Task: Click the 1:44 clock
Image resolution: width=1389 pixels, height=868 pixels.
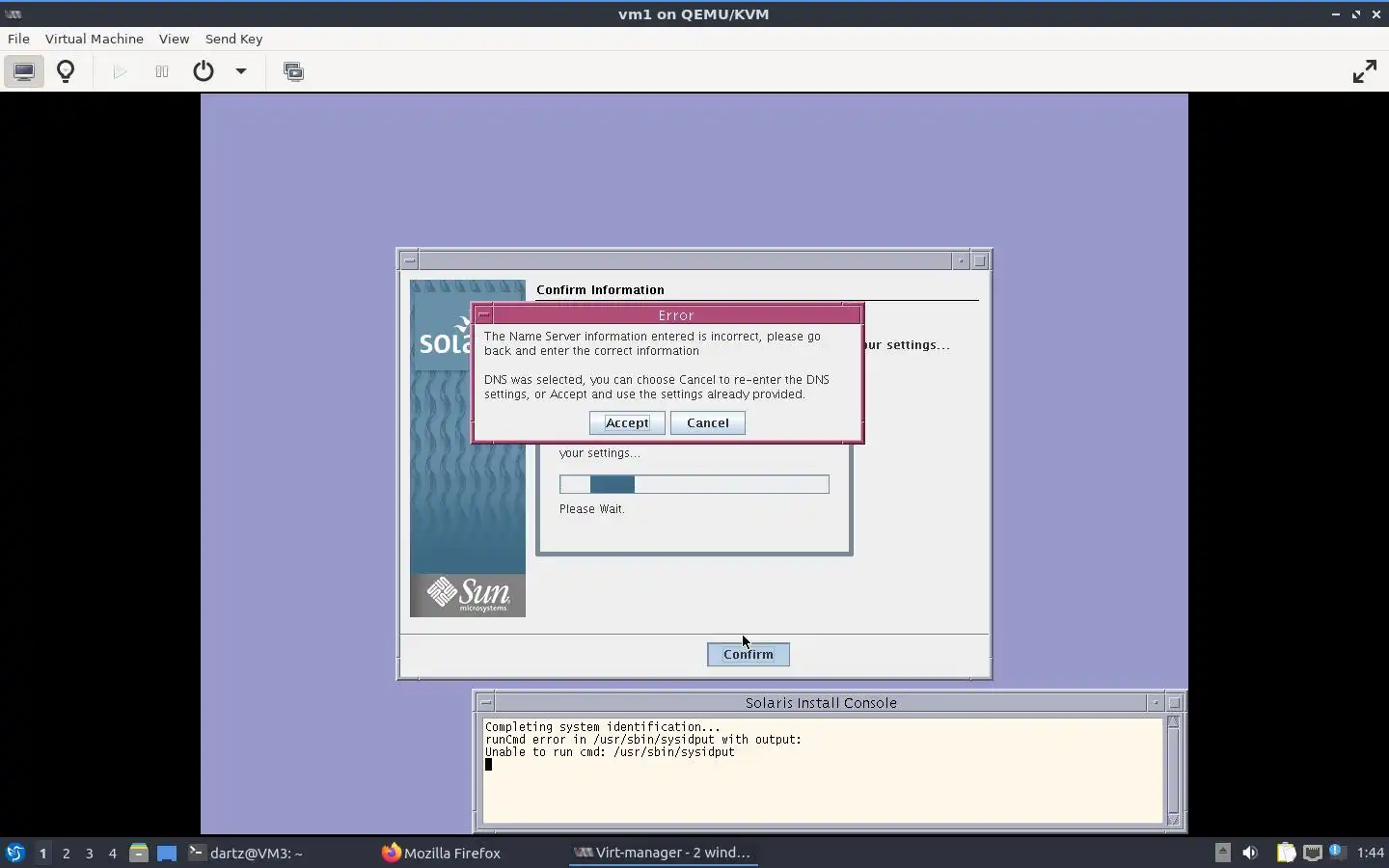Action: pos(1370,853)
